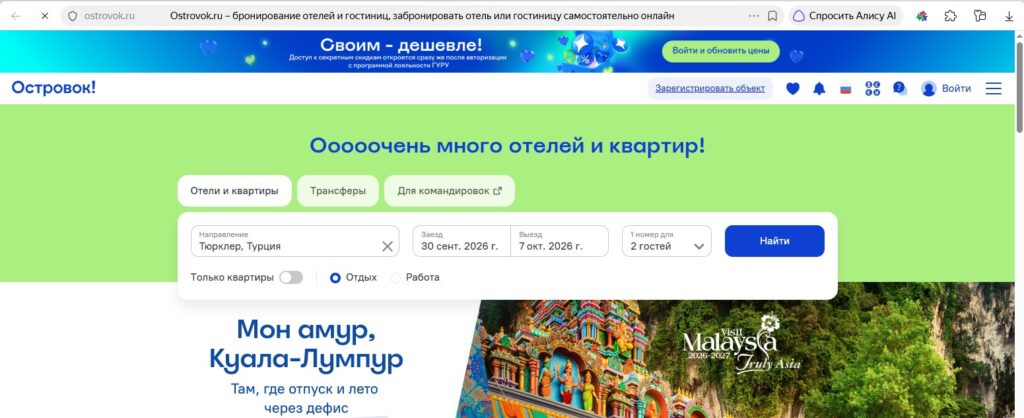Select the Отели и квартиры tab
Viewport: 1024px width, 418px height.
pyautogui.click(x=234, y=191)
